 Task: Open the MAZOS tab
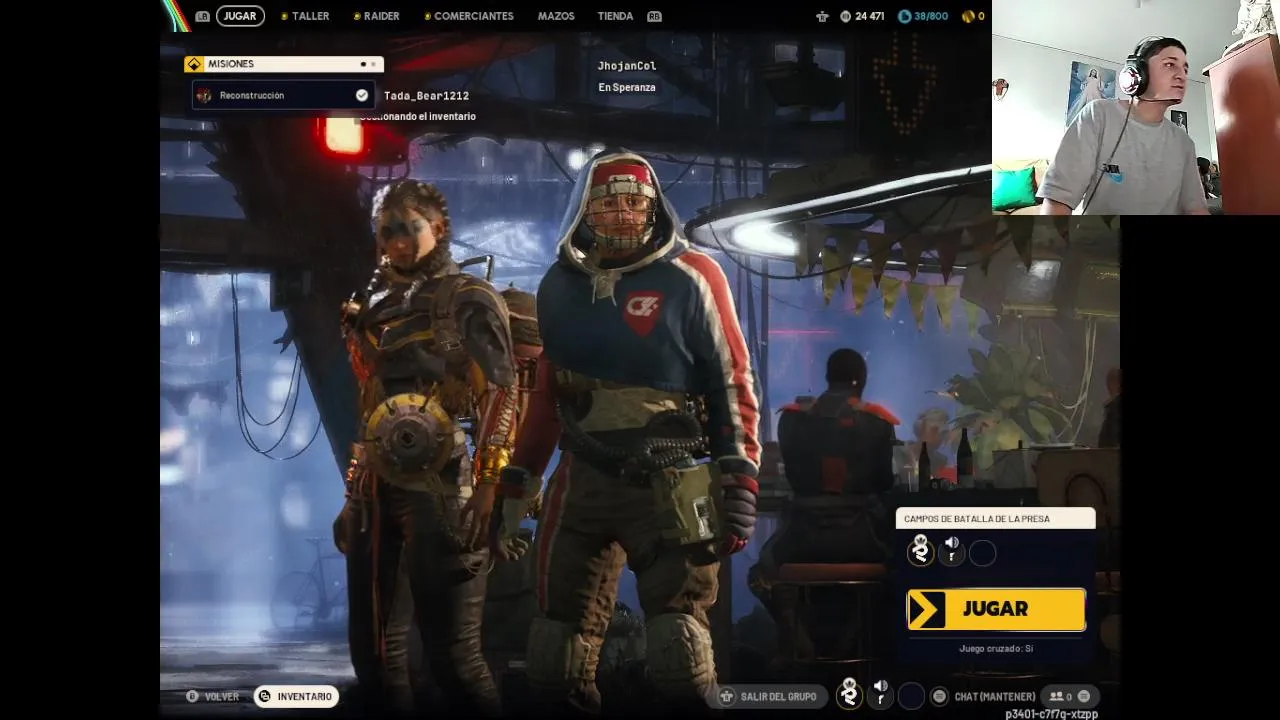click(x=556, y=16)
